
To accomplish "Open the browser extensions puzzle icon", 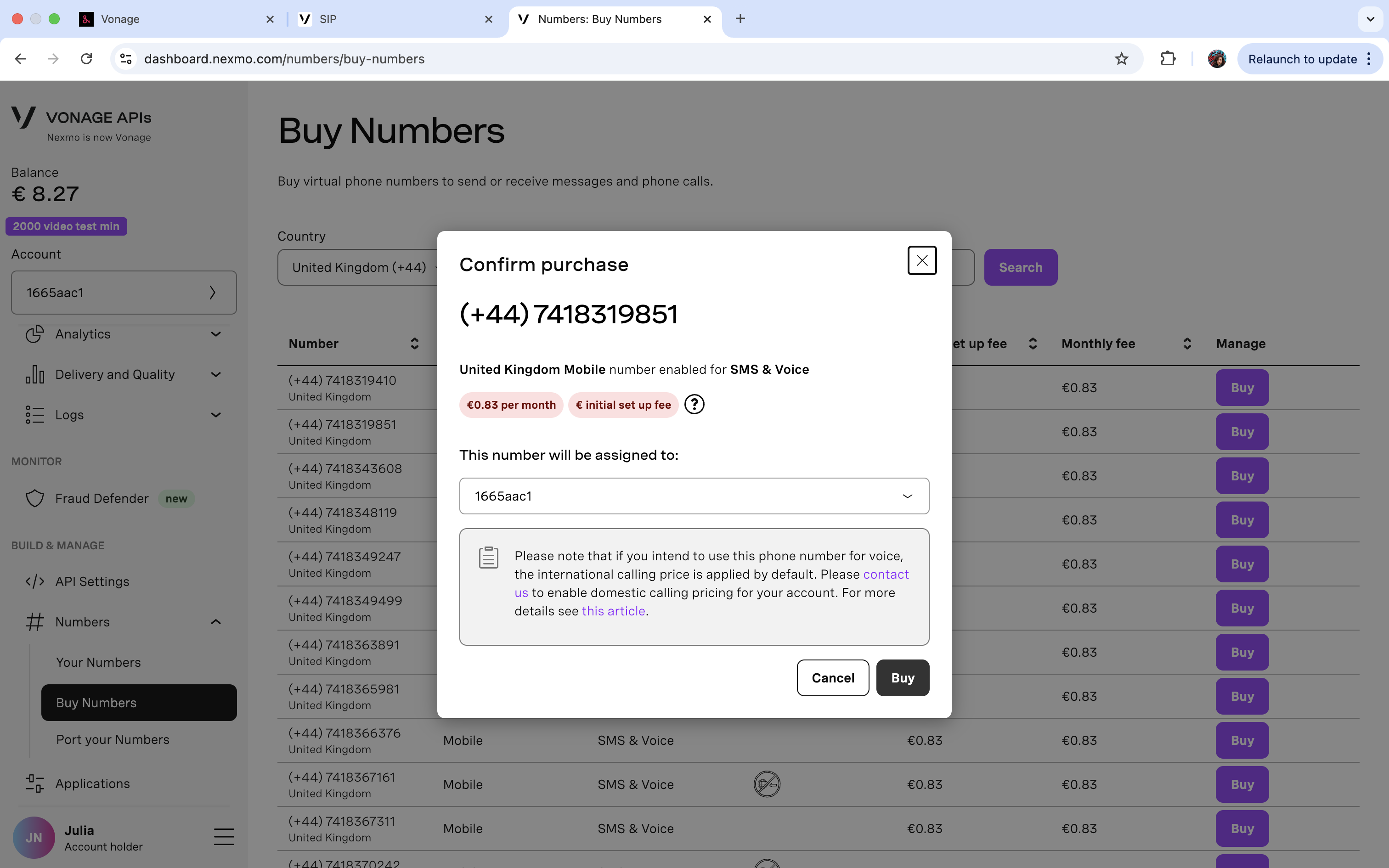I will pos(1168,59).
